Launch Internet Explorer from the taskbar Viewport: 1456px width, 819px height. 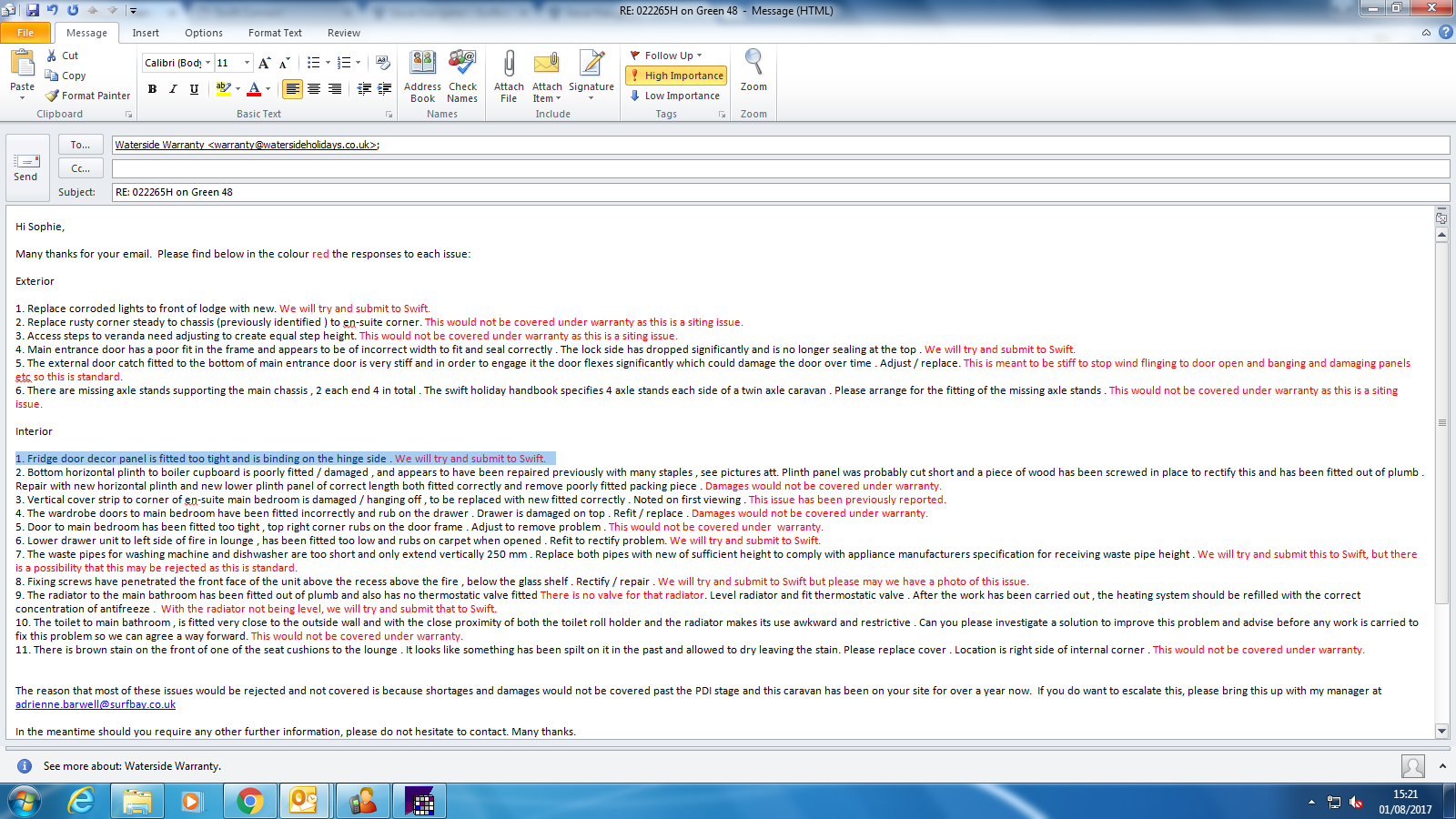click(x=82, y=801)
